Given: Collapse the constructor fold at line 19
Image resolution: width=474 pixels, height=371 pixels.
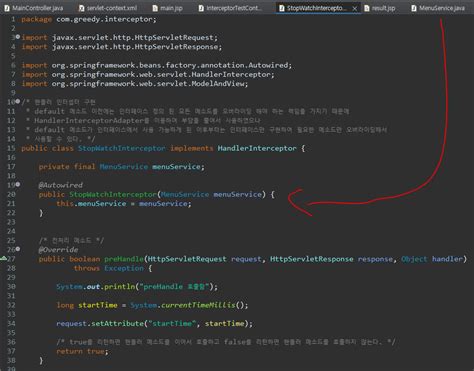Looking at the screenshot, I should tap(18, 184).
